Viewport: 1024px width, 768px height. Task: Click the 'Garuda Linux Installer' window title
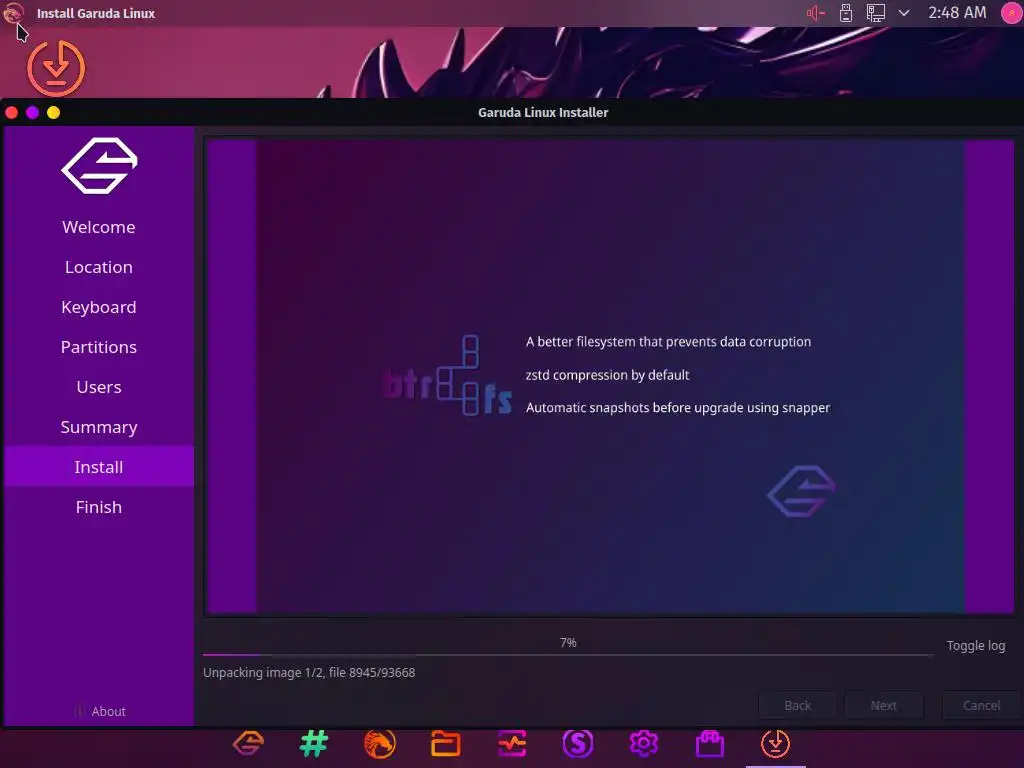pyautogui.click(x=543, y=112)
